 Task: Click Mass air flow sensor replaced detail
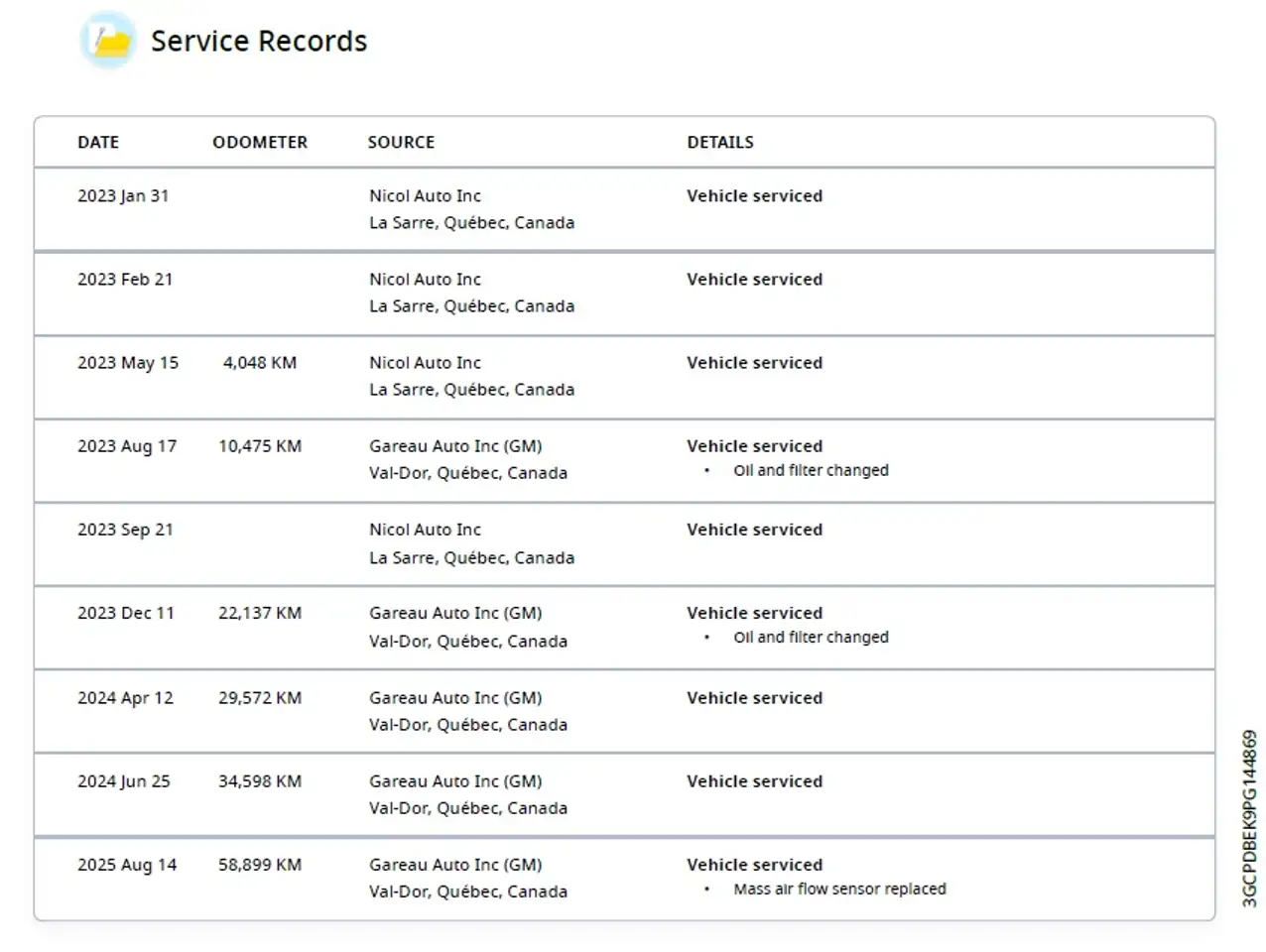point(839,889)
